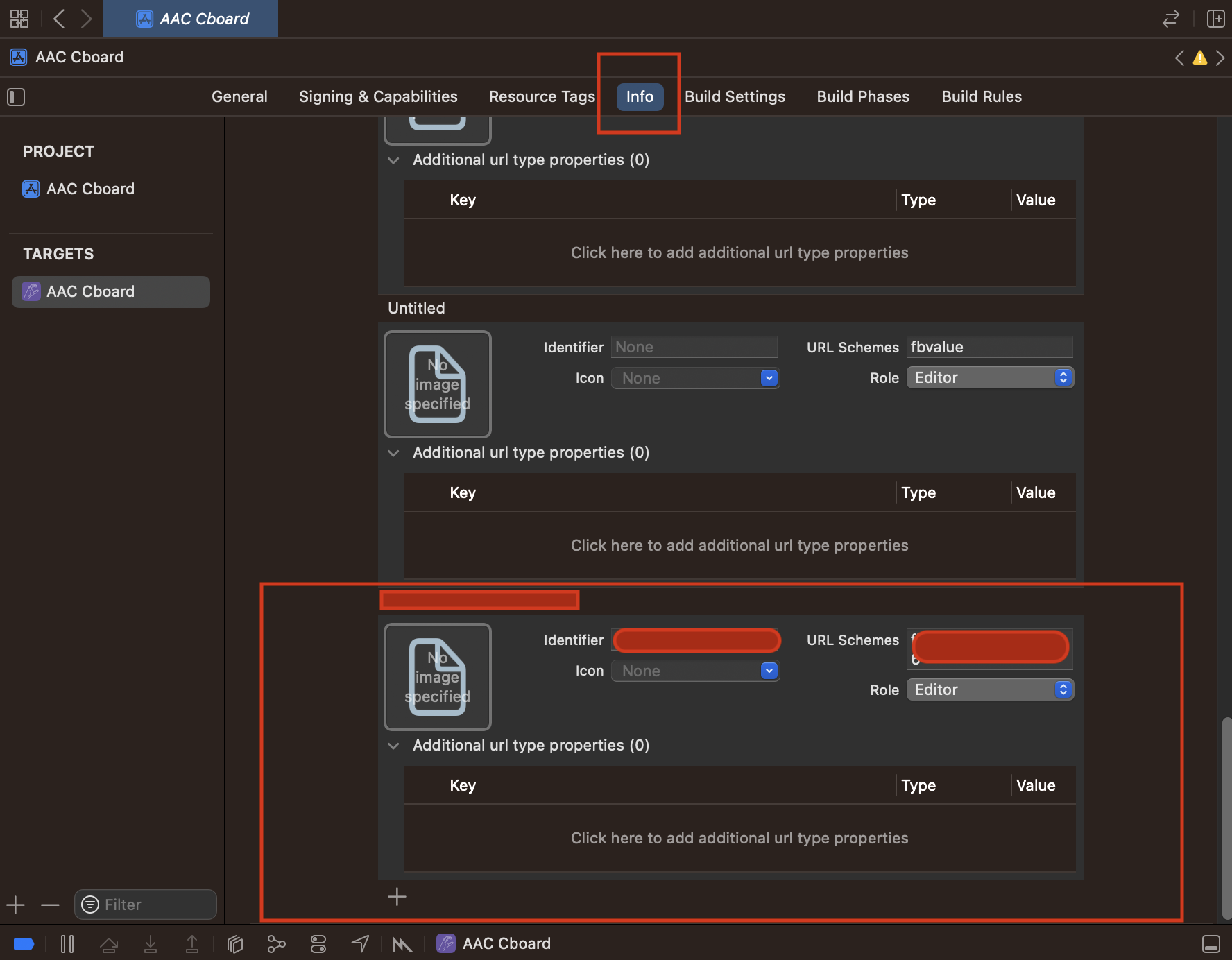Toggle breakpoint activation in the debug bar
This screenshot has width=1232, height=960.
24,943
